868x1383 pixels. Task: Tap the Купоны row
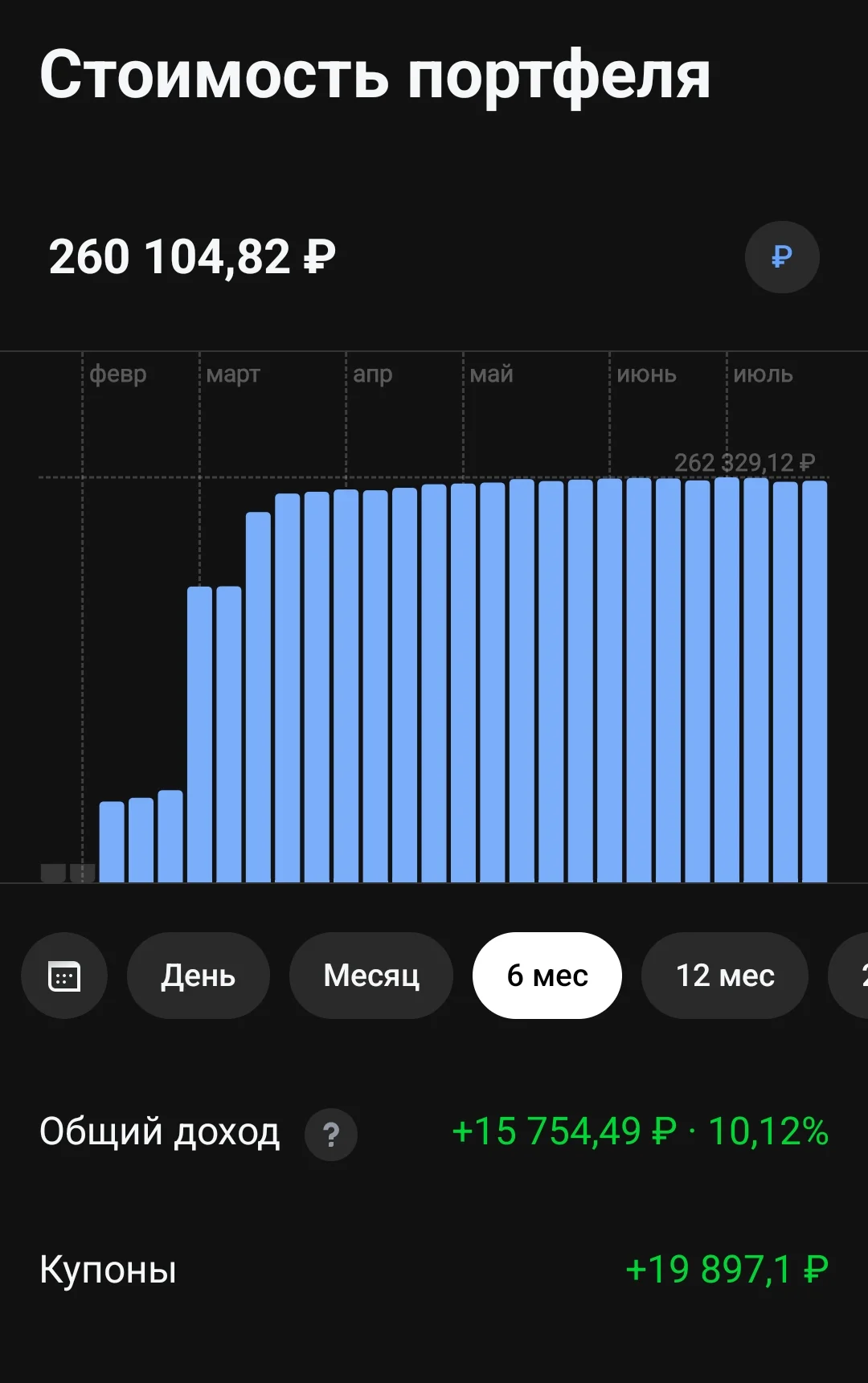click(434, 1270)
